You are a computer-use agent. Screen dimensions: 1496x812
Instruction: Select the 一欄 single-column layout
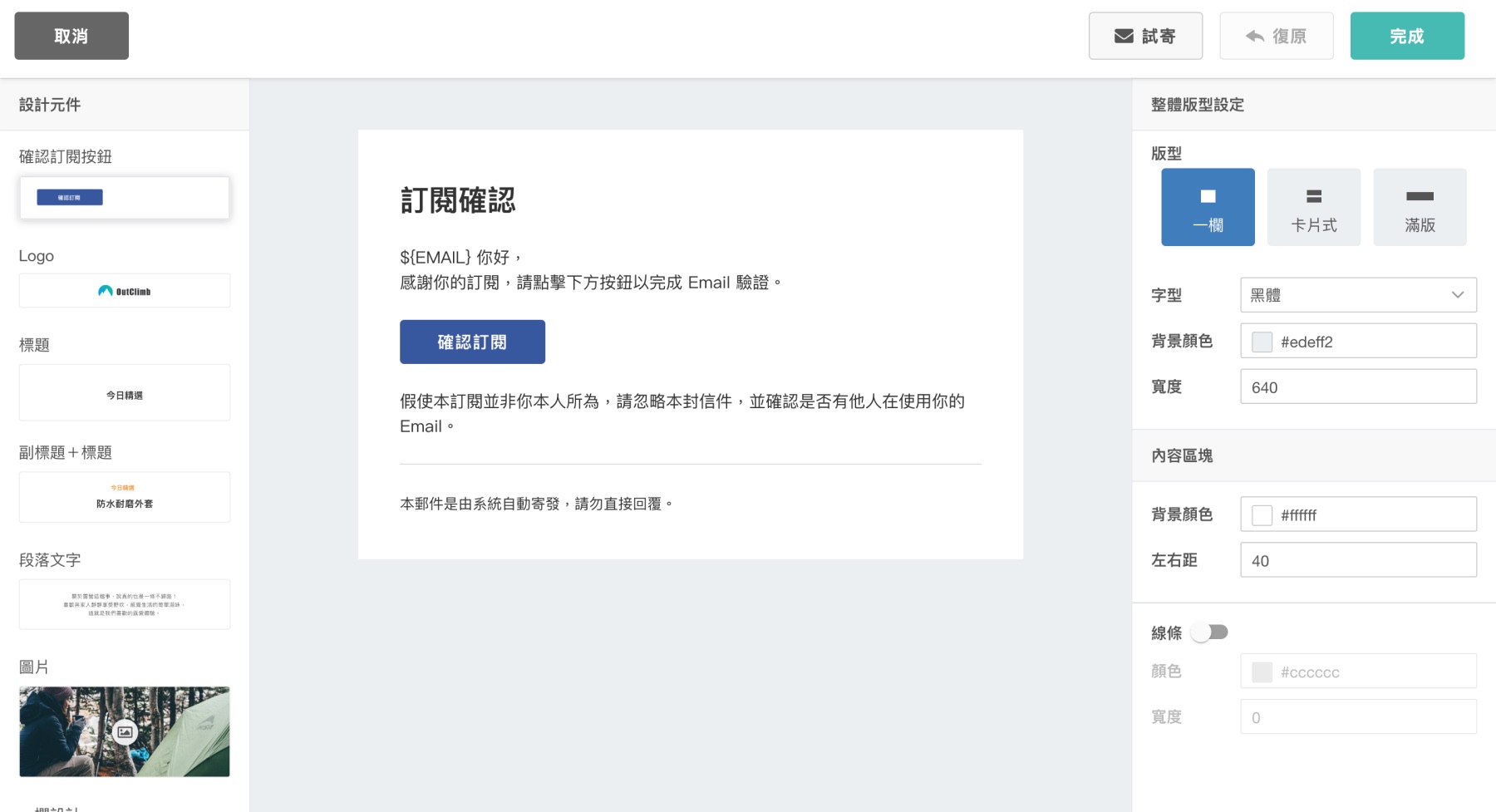[1208, 207]
